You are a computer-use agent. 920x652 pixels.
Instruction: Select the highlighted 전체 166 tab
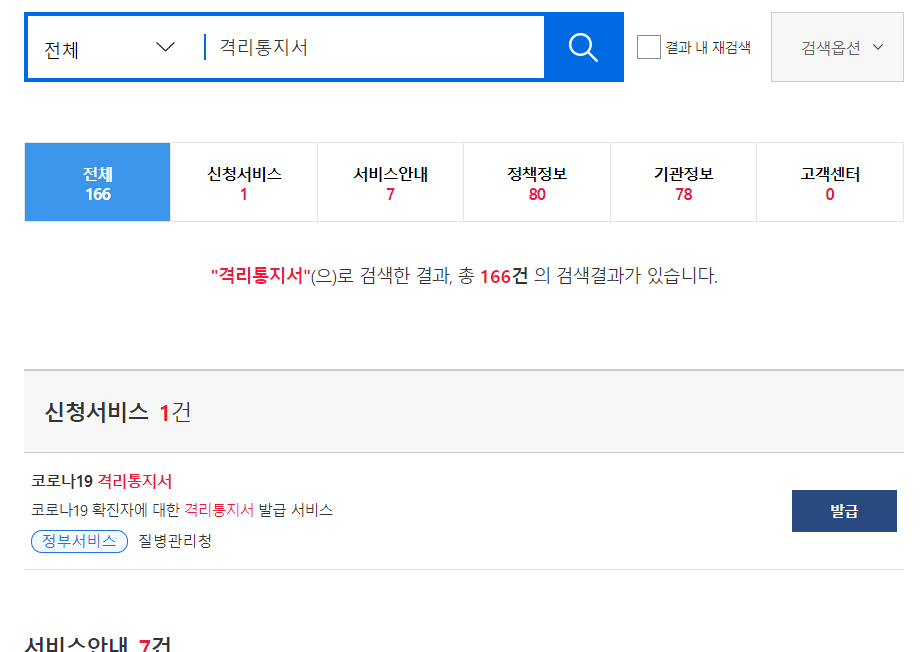[x=97, y=181]
